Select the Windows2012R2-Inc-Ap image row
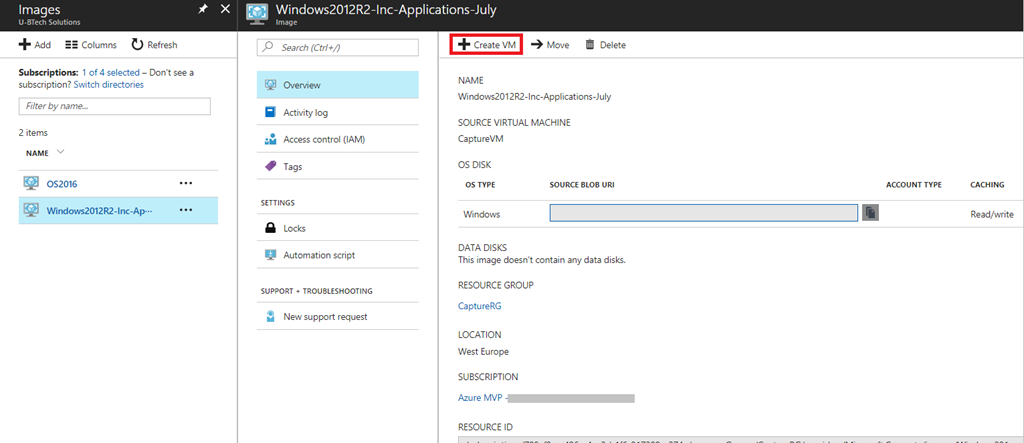Screen dimensions: 1024x443 click(118, 210)
